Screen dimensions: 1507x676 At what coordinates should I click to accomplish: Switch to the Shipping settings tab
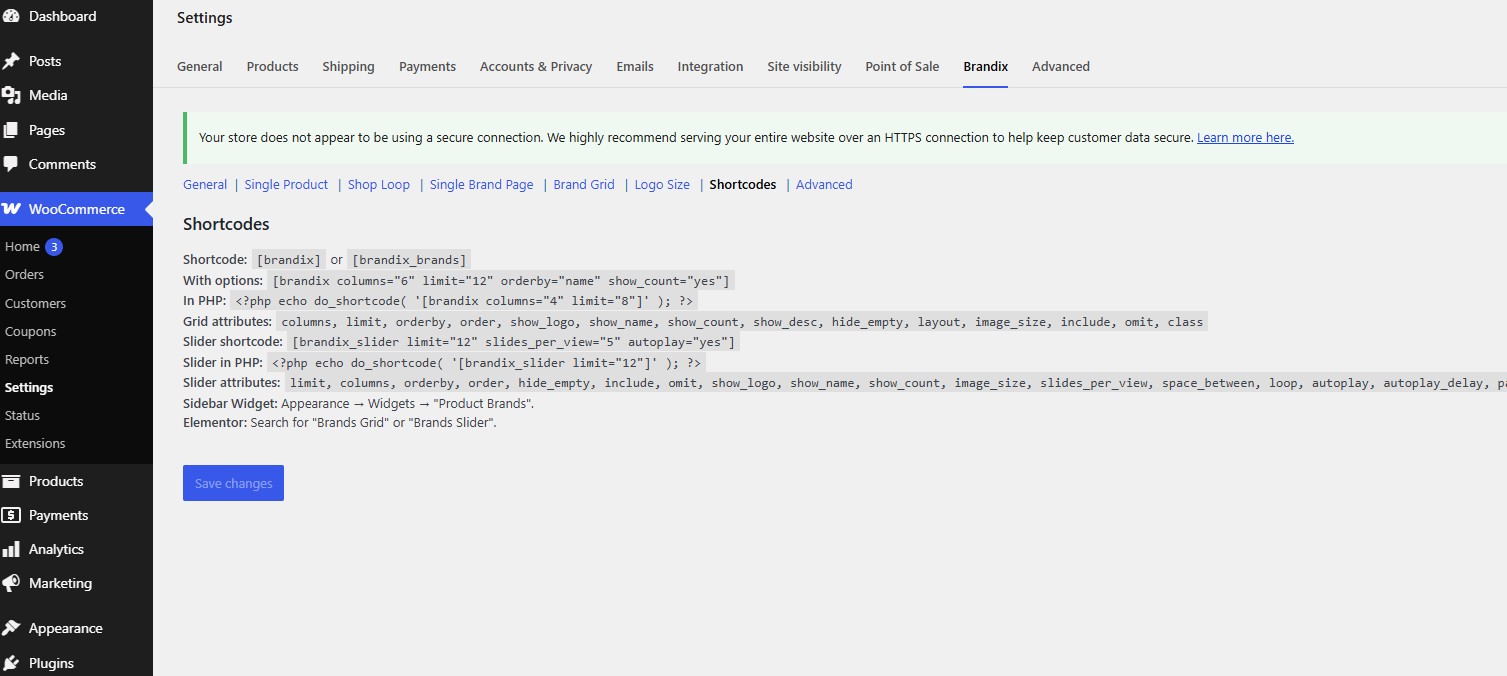(x=348, y=66)
